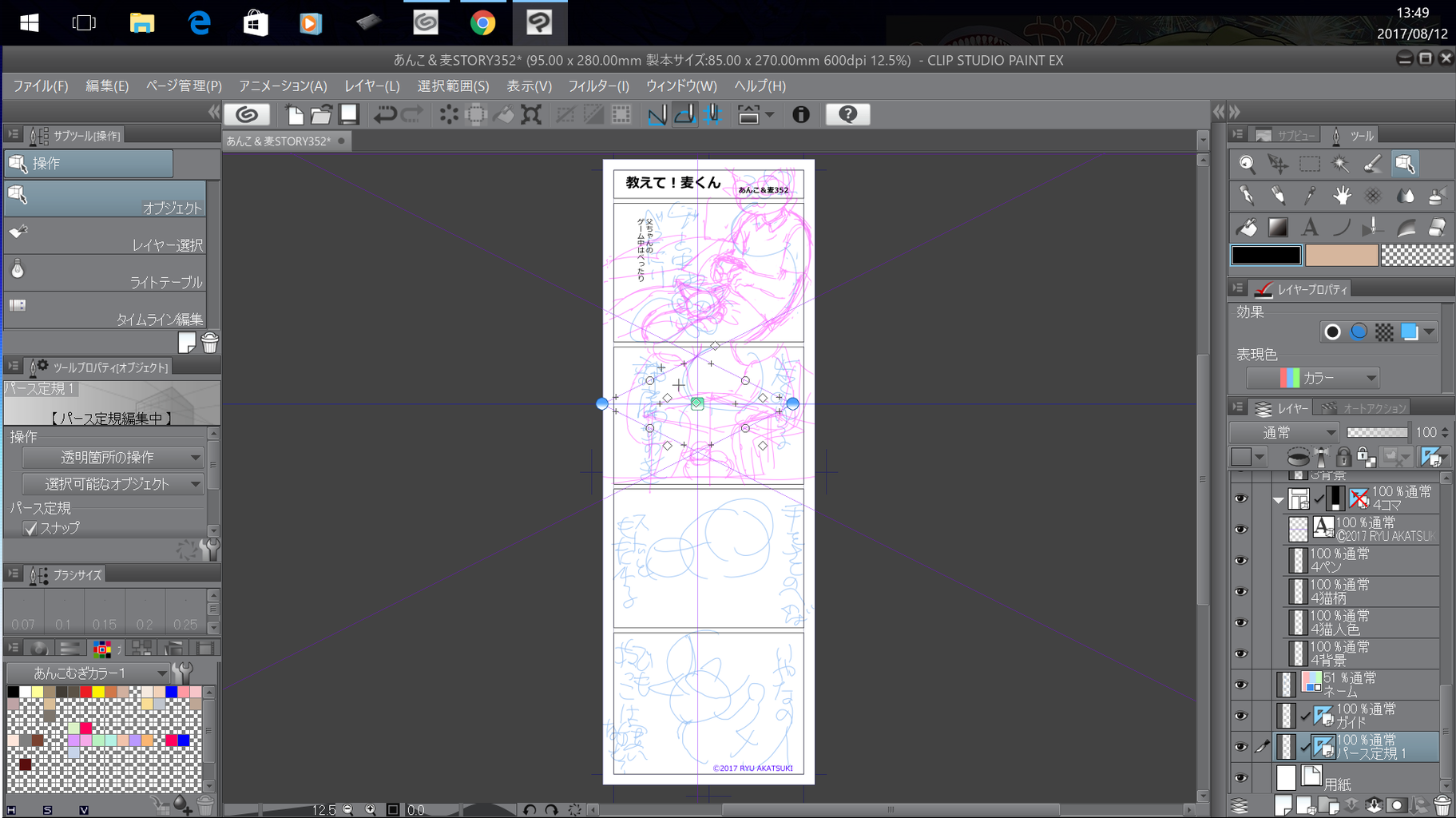The height and width of the screenshot is (818, 1456).
Task: Toggle the スナップ checkbox
Action: point(30,528)
